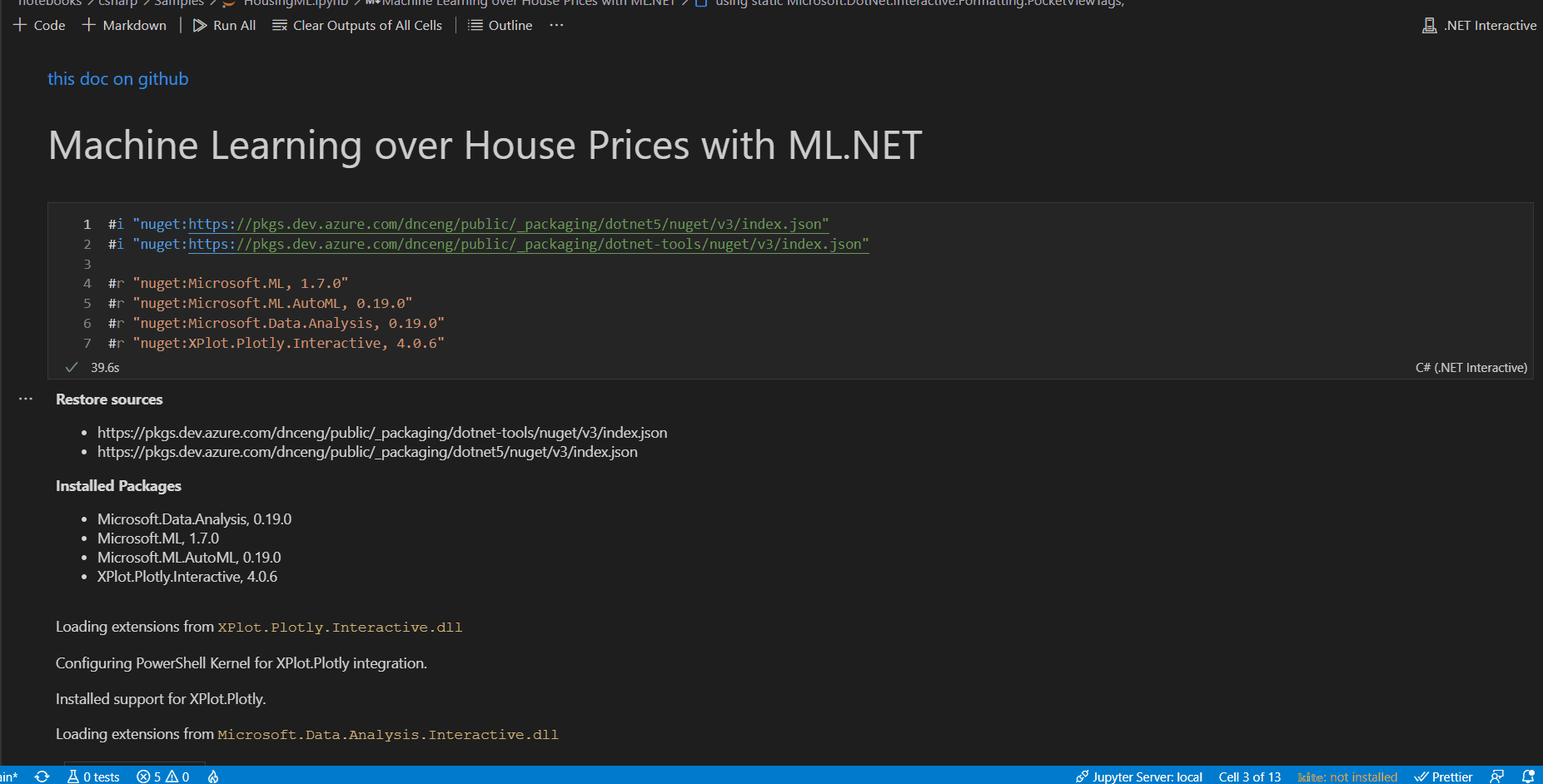This screenshot has height=784, width=1543.
Task: Select XPlot.Plotly.Interactive, 4.0.6 output entry
Action: point(187,577)
